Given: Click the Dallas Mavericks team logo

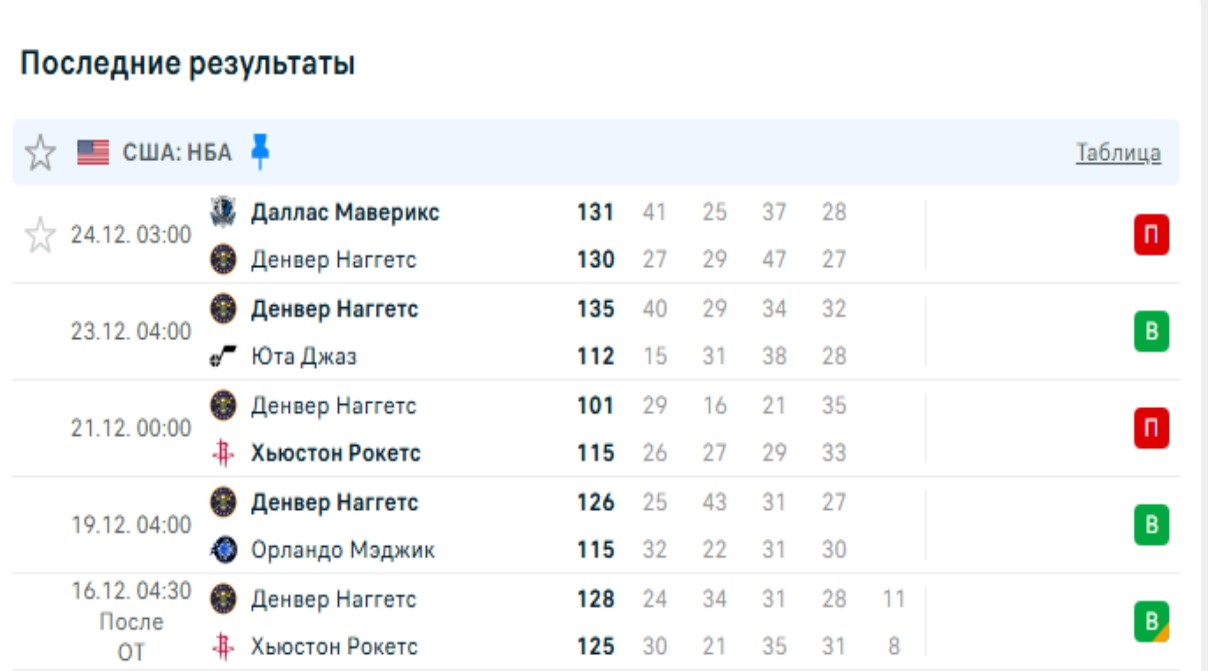Looking at the screenshot, I should (222, 212).
